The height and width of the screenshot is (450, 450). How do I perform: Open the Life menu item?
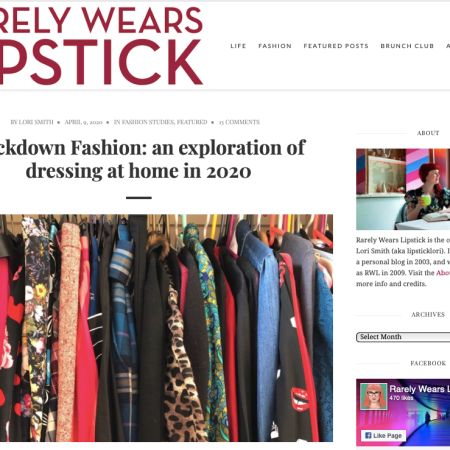[x=238, y=46]
